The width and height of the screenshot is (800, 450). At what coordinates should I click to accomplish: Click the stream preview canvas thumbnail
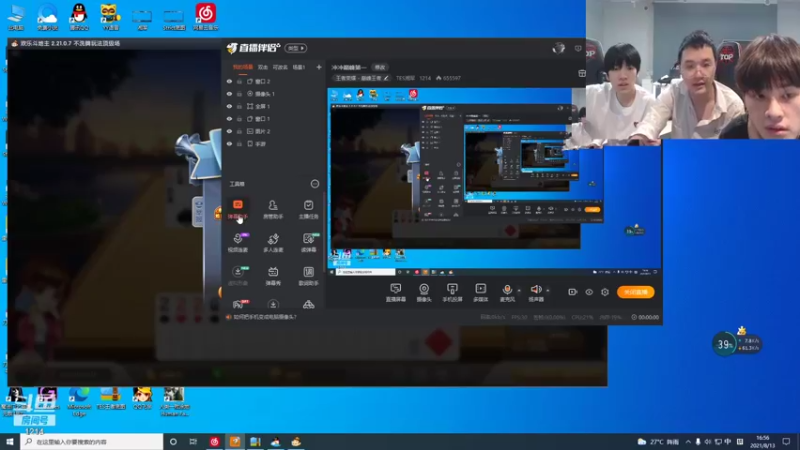pos(494,182)
